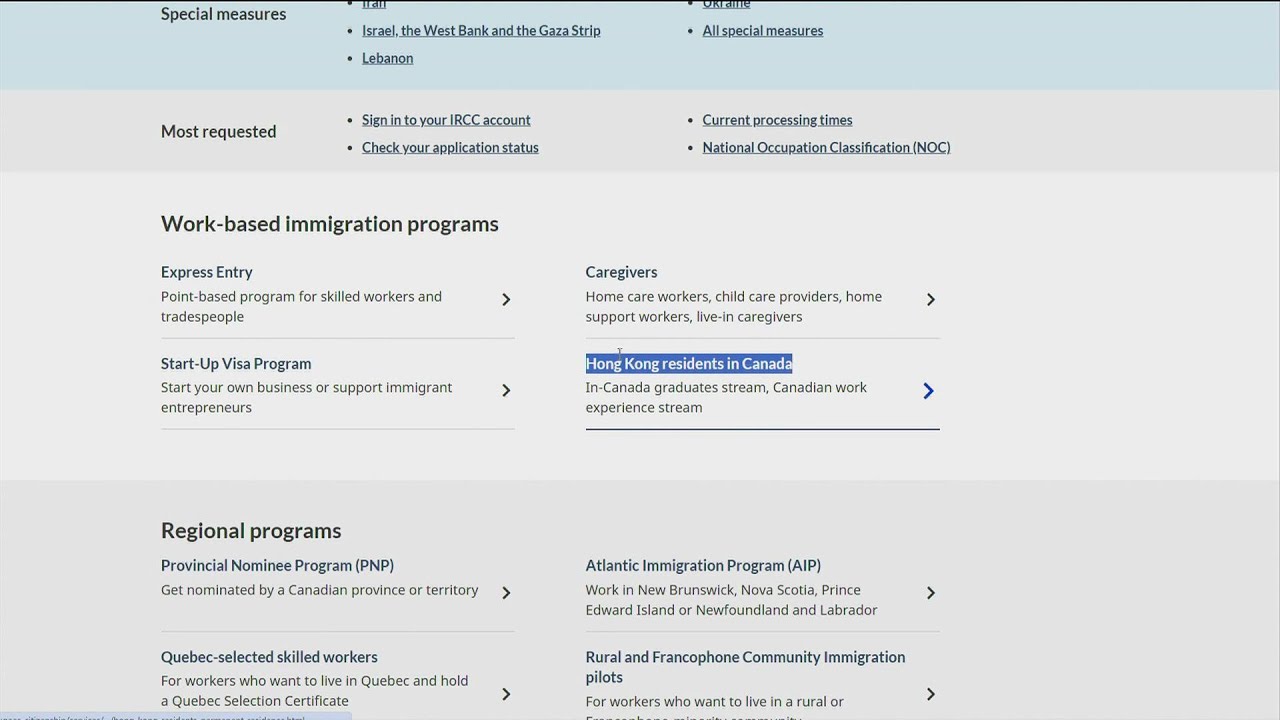Screen dimensions: 1280x720
Task: Click the Hong Kong residents chevron arrow
Action: tap(929, 391)
